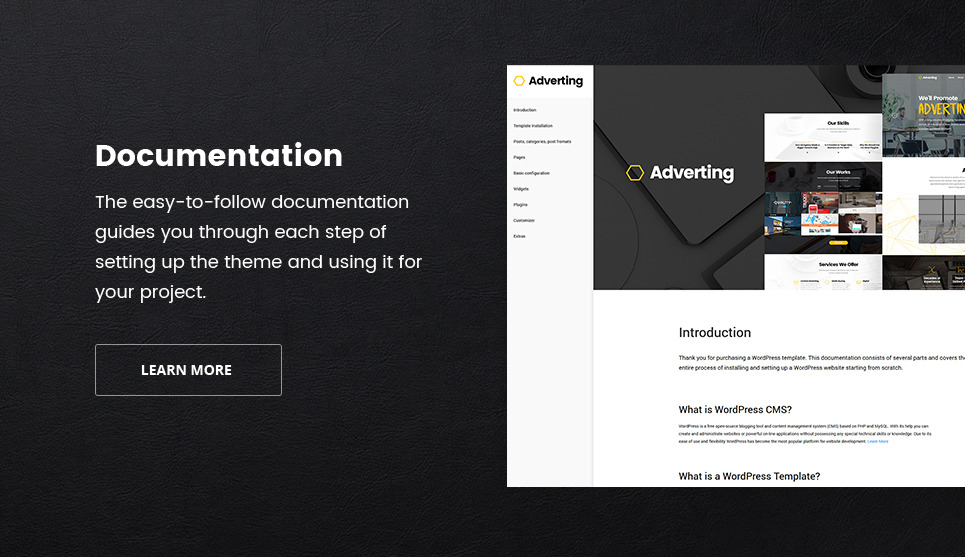Click the hexagon icon in the dark hero banner
The height and width of the screenshot is (557, 965).
point(635,173)
